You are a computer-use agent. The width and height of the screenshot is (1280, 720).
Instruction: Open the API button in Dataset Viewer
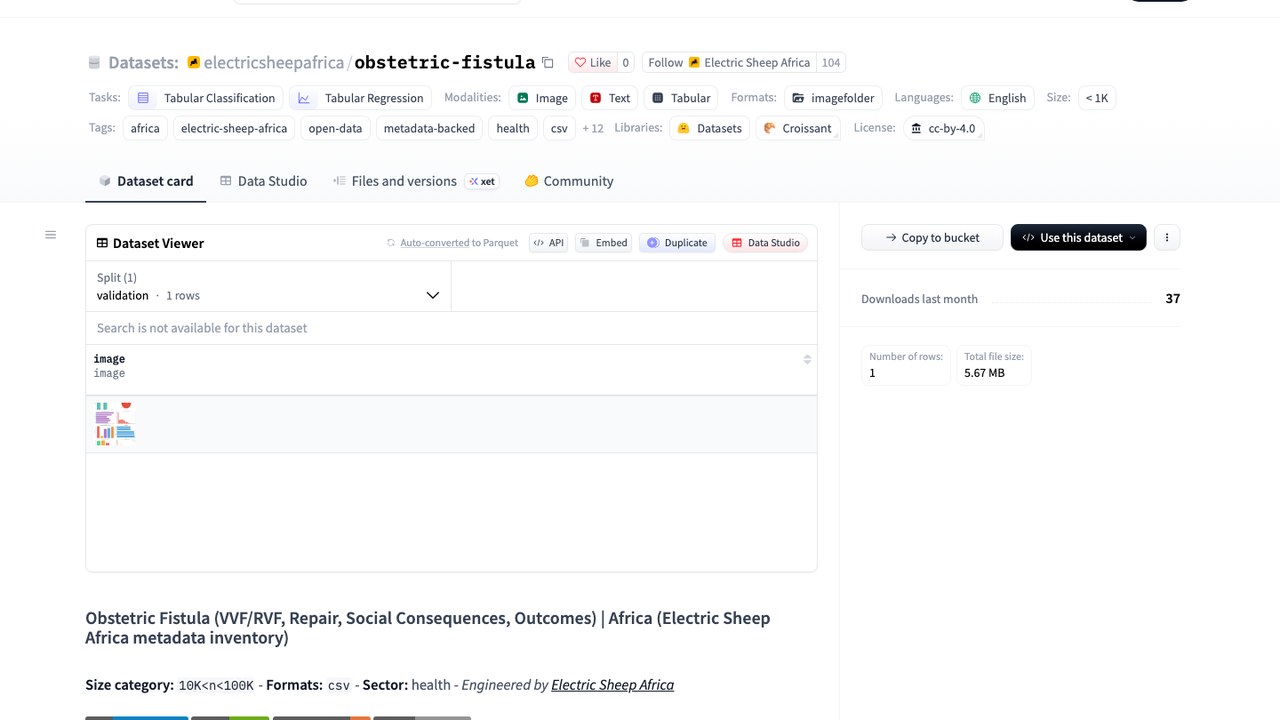point(549,243)
